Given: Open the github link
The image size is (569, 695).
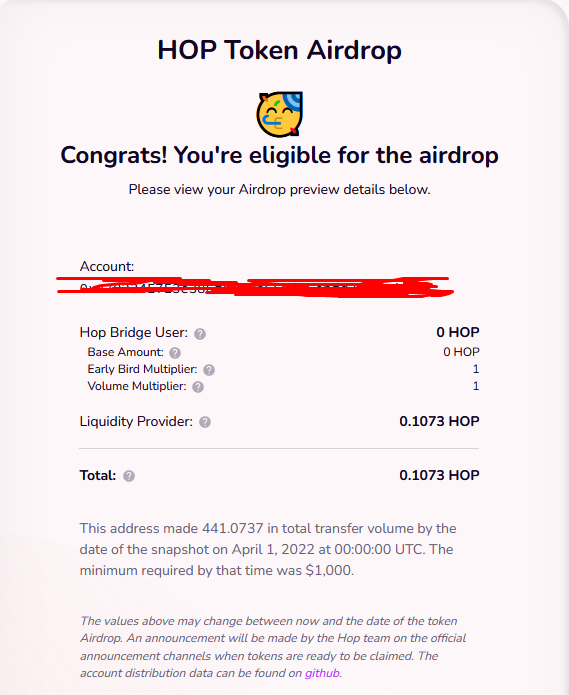Looking at the screenshot, I should click(322, 673).
